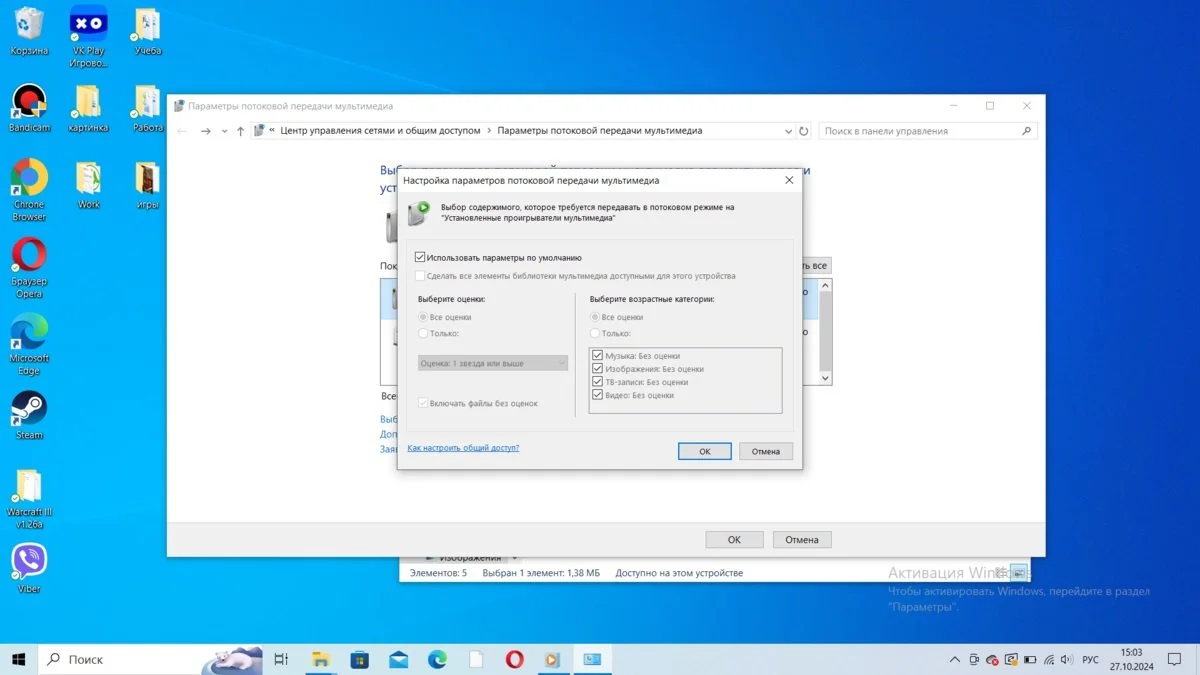This screenshot has width=1200, height=675.
Task: Switch the РУС input language indicator
Action: click(x=1091, y=660)
